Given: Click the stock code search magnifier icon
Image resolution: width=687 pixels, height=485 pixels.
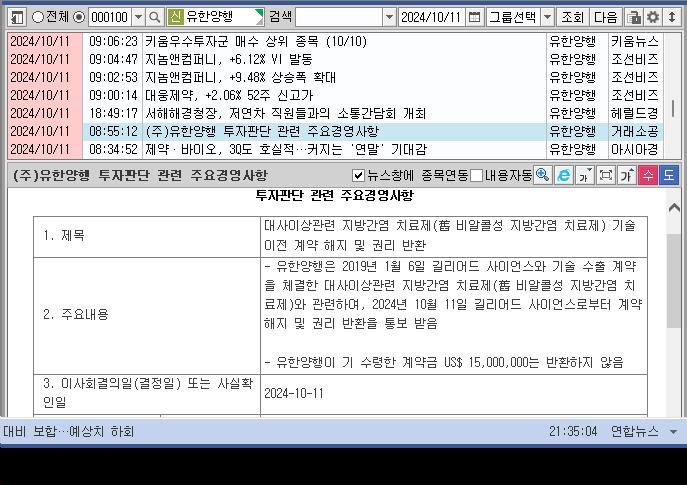Looking at the screenshot, I should click(155, 18).
